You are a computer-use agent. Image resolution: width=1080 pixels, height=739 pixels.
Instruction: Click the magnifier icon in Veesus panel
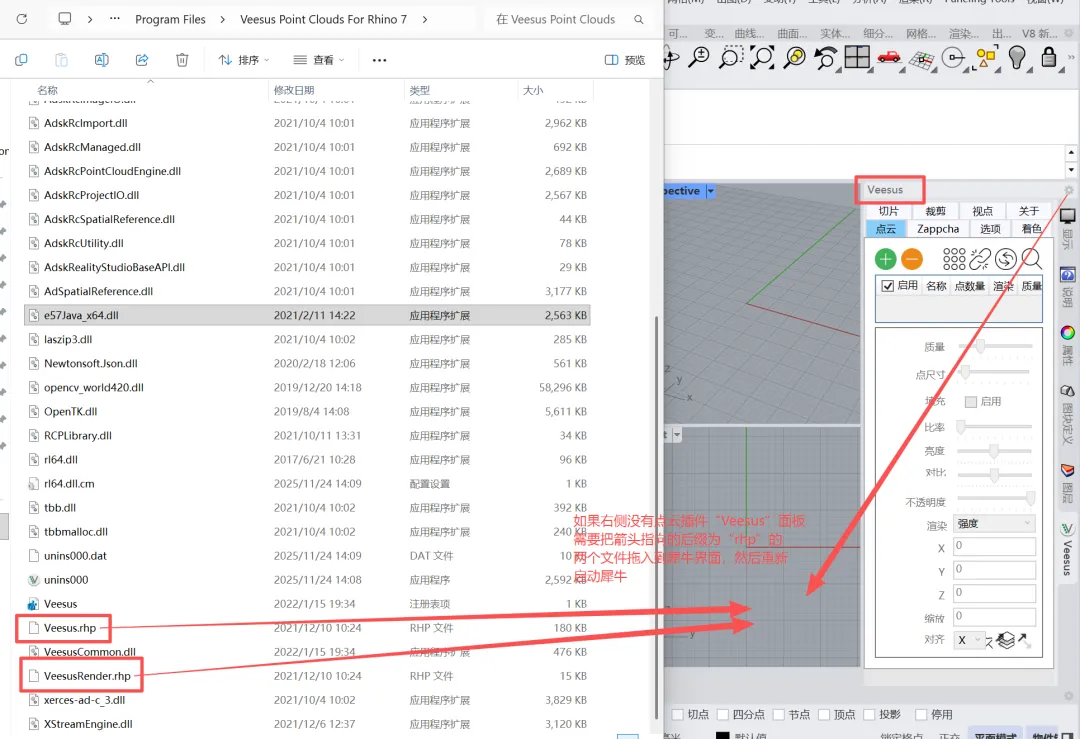1031,259
